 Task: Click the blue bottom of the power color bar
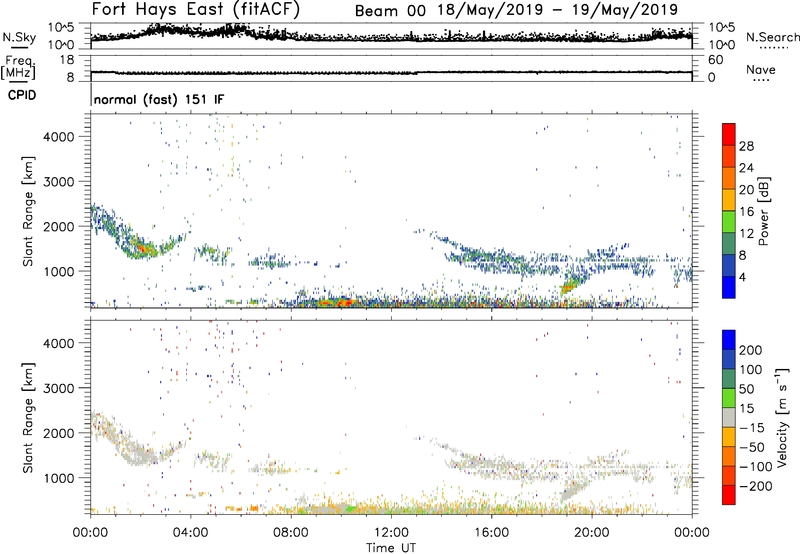(729, 287)
